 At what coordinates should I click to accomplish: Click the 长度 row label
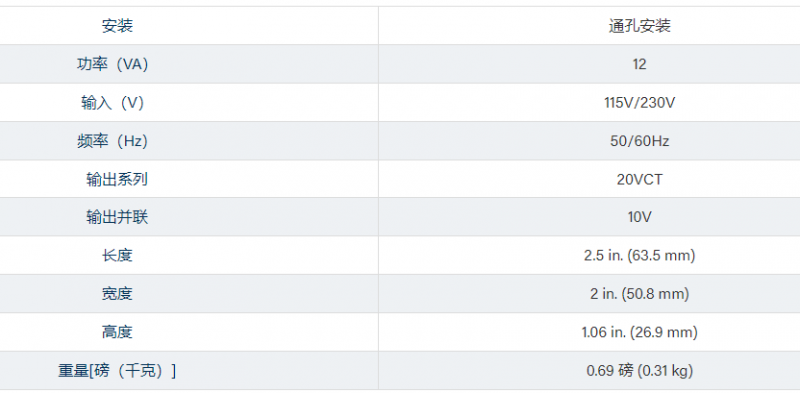(x=117, y=255)
